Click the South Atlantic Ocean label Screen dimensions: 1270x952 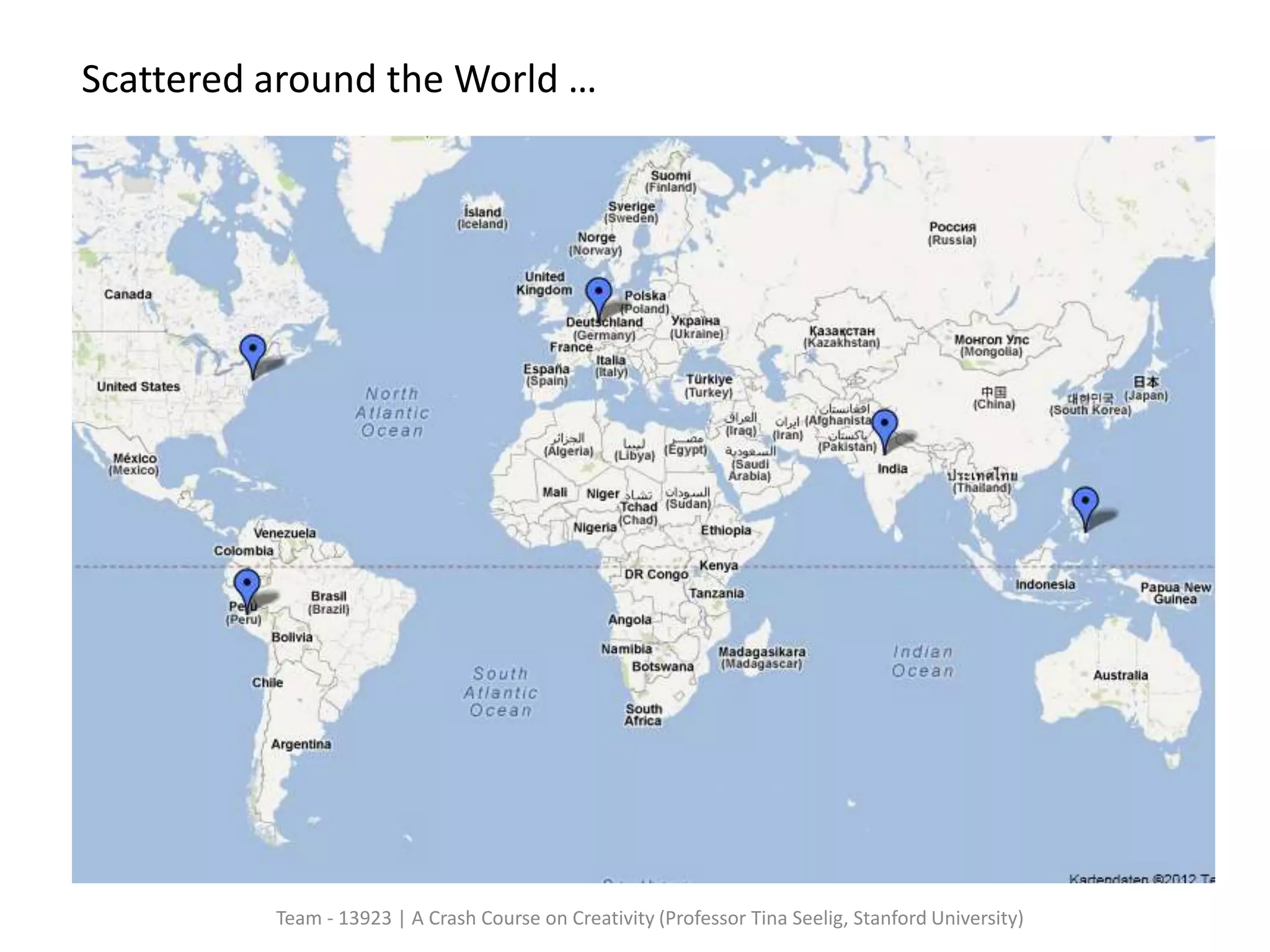[x=500, y=692]
